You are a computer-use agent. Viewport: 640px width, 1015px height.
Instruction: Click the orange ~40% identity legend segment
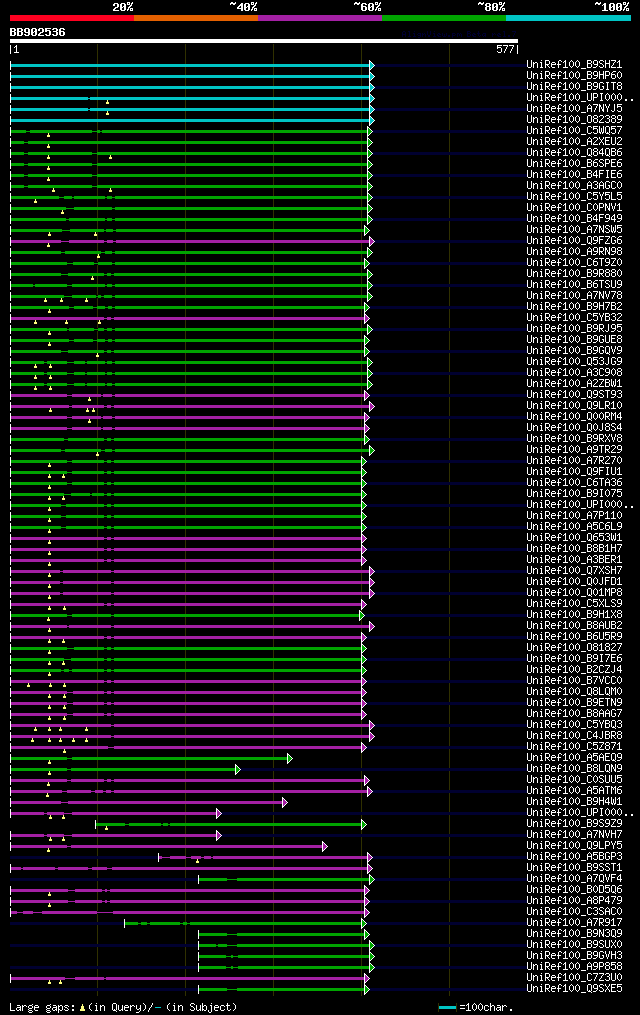point(196,18)
